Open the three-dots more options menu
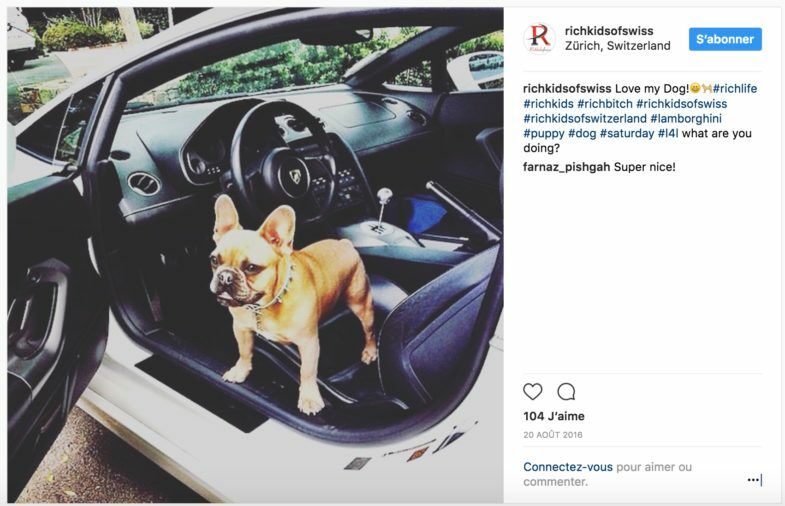The height and width of the screenshot is (506, 785). [x=754, y=480]
